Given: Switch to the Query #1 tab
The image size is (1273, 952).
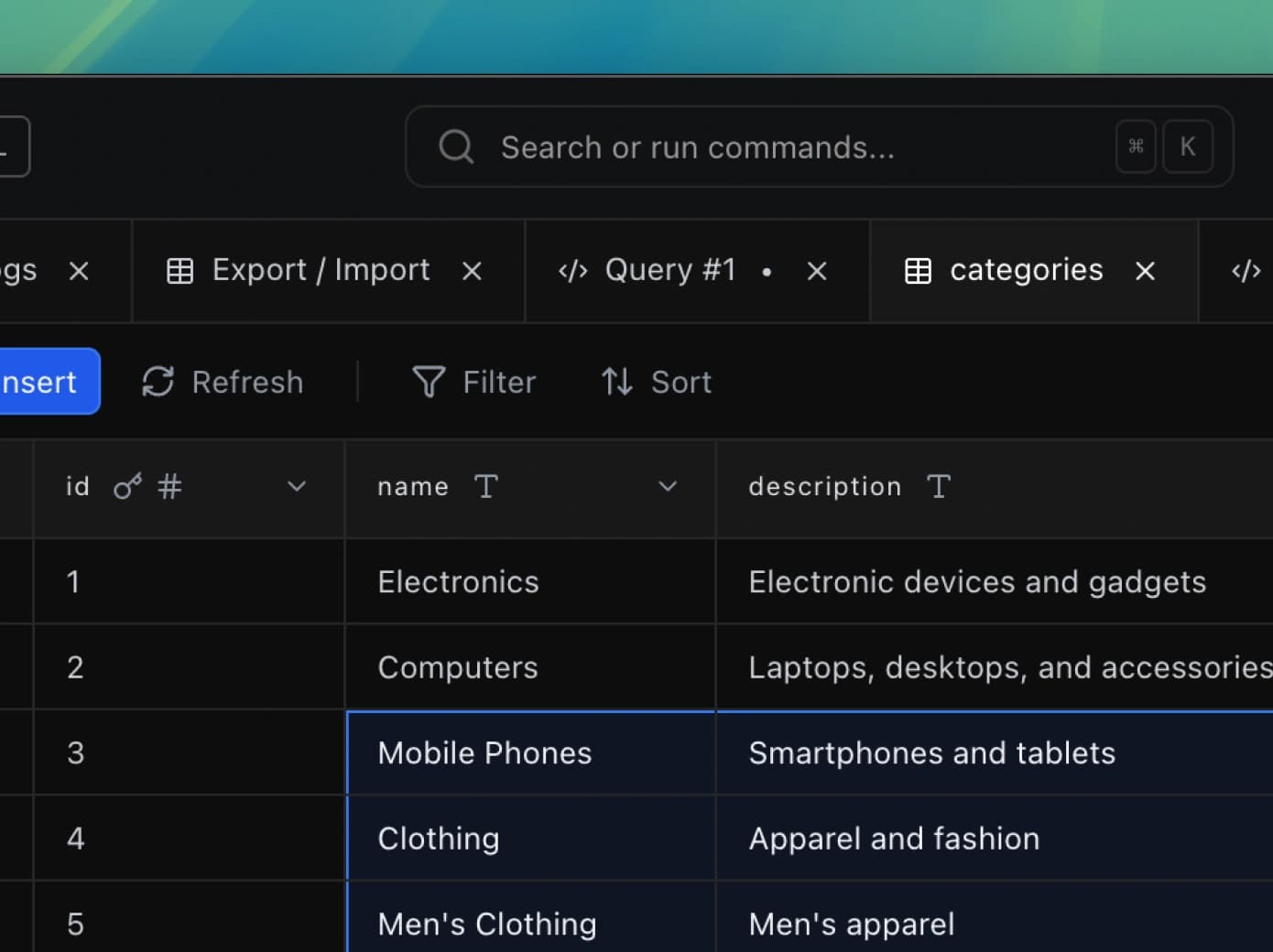Looking at the screenshot, I should [x=669, y=270].
